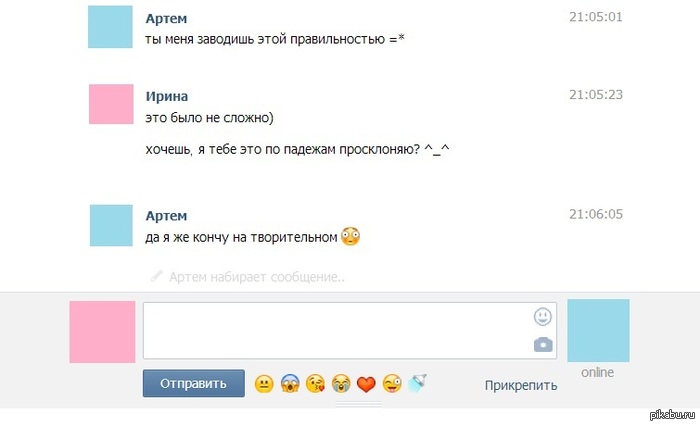Insert the neutral face emoji
This screenshot has height=426, width=700.
pyautogui.click(x=264, y=384)
